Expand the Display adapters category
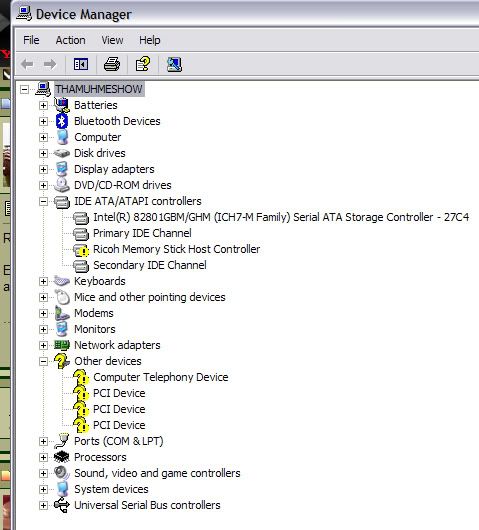The width and height of the screenshot is (479, 530). pos(43,169)
